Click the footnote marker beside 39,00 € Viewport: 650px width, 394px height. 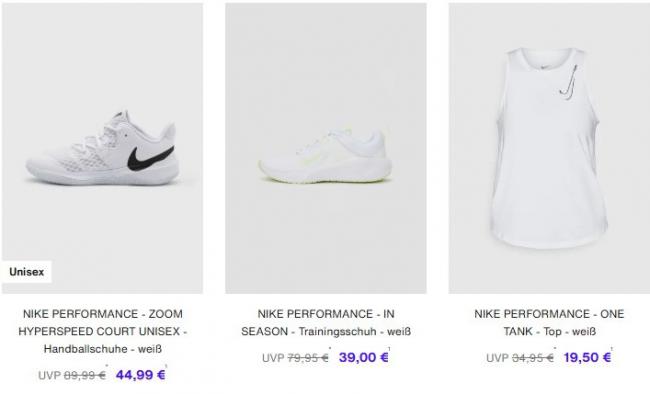[x=389, y=348]
